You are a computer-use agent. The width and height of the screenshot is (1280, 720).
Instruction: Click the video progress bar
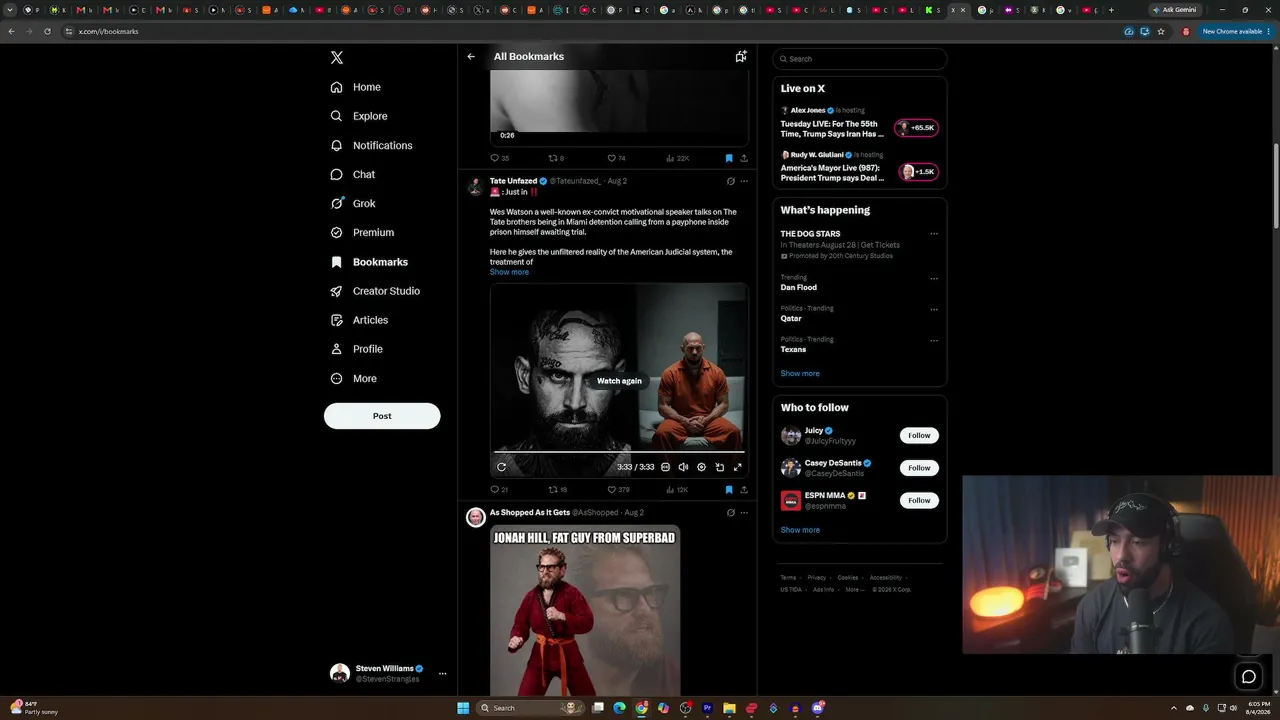619,452
